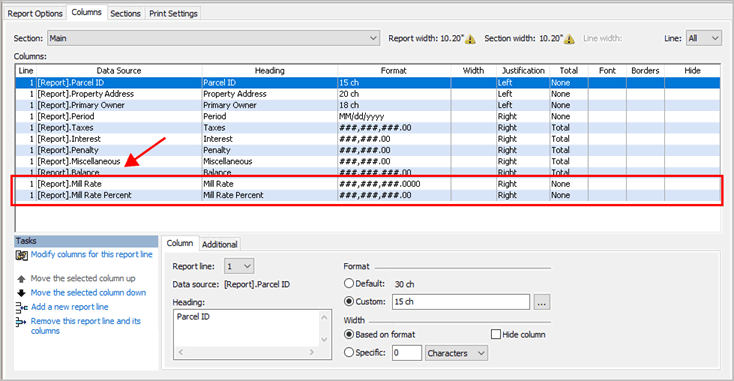Screen dimensions: 734x381
Task: Click Move the selected column up
Action: [83, 278]
